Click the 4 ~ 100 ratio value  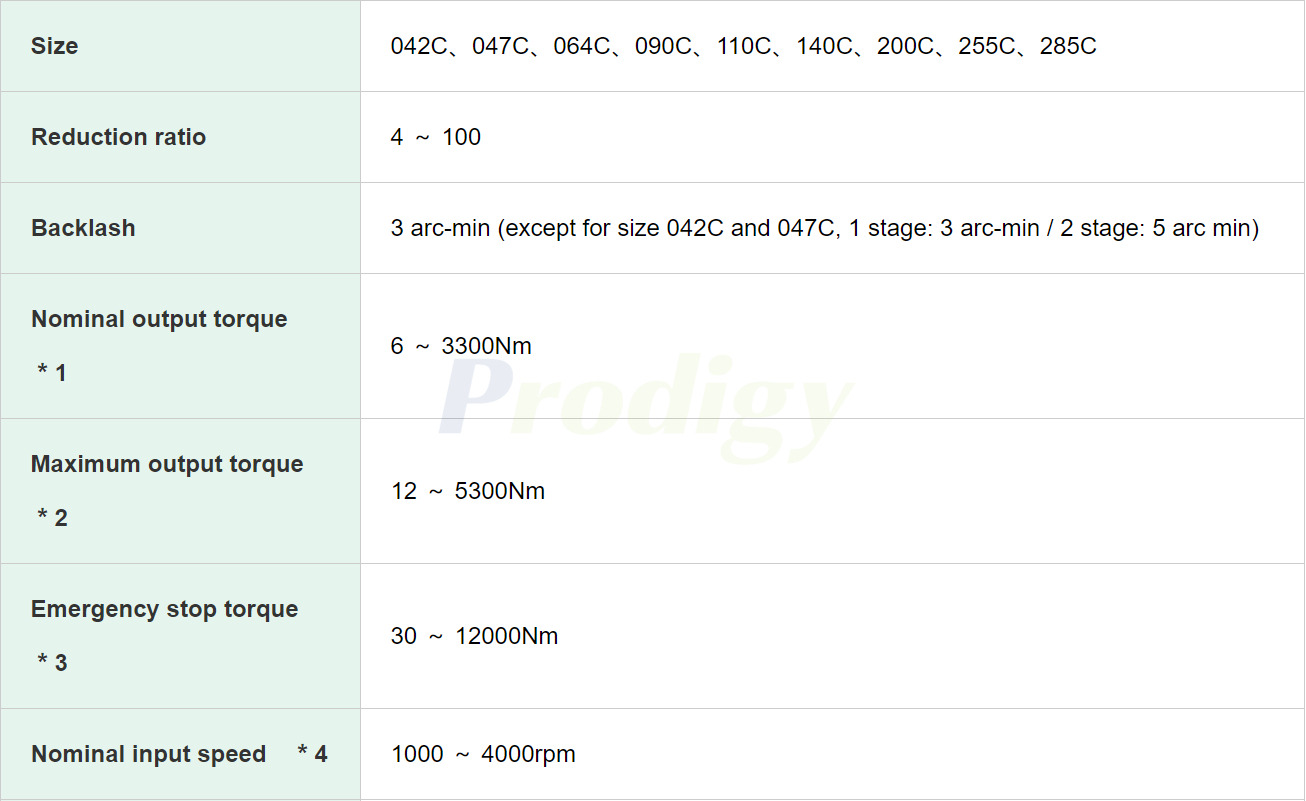pyautogui.click(x=436, y=137)
